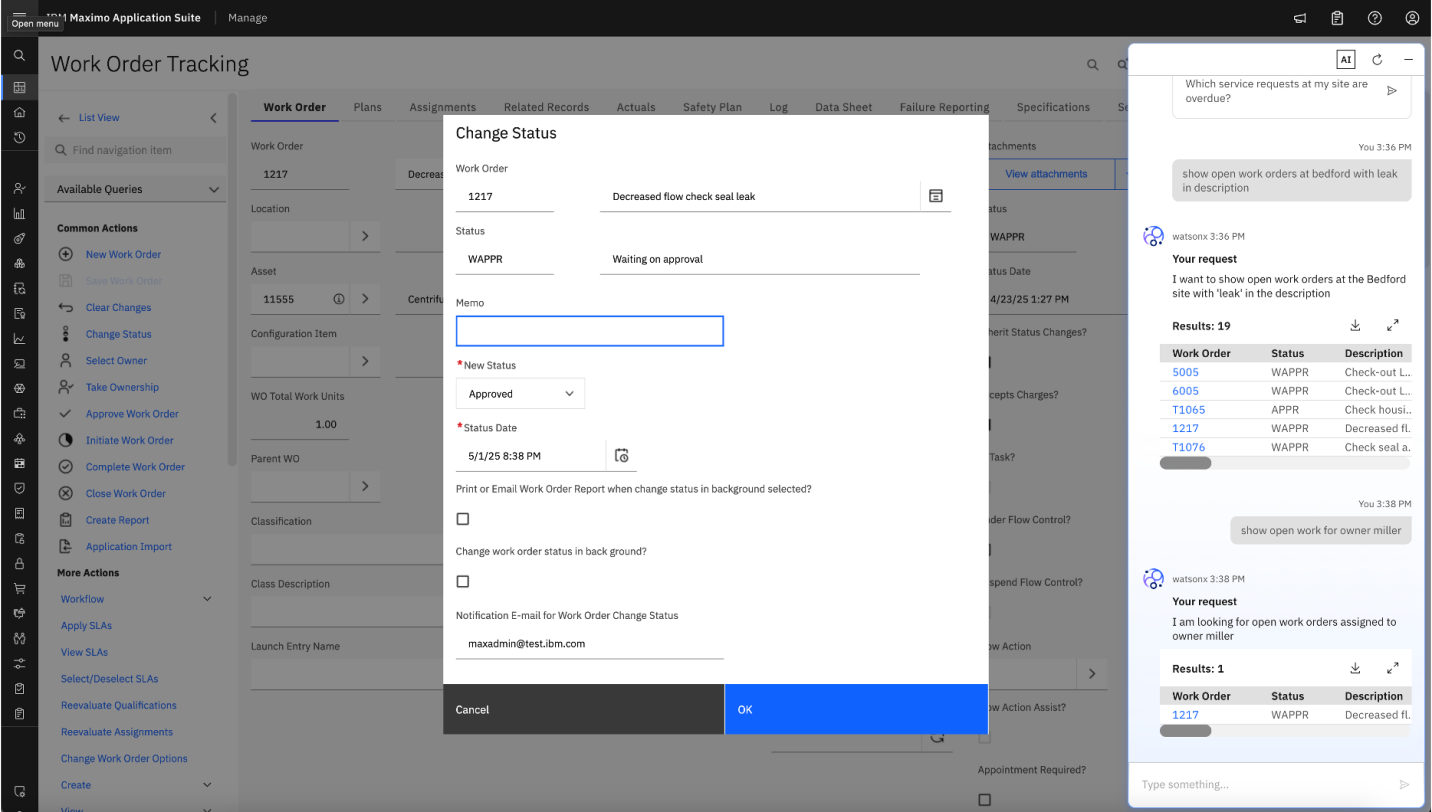
Task: Click OK to confirm the status change
Action: [x=856, y=709]
